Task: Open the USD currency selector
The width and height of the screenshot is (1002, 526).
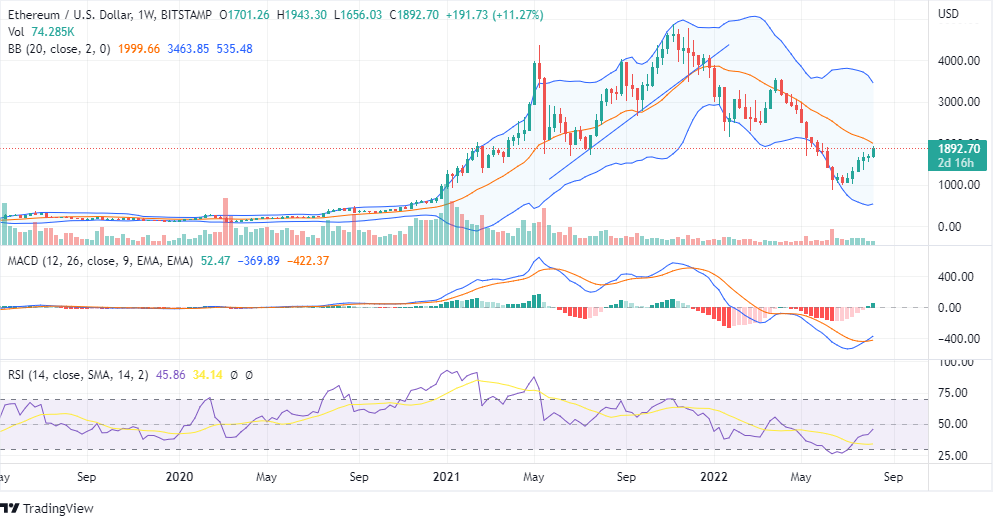Action: 949,14
